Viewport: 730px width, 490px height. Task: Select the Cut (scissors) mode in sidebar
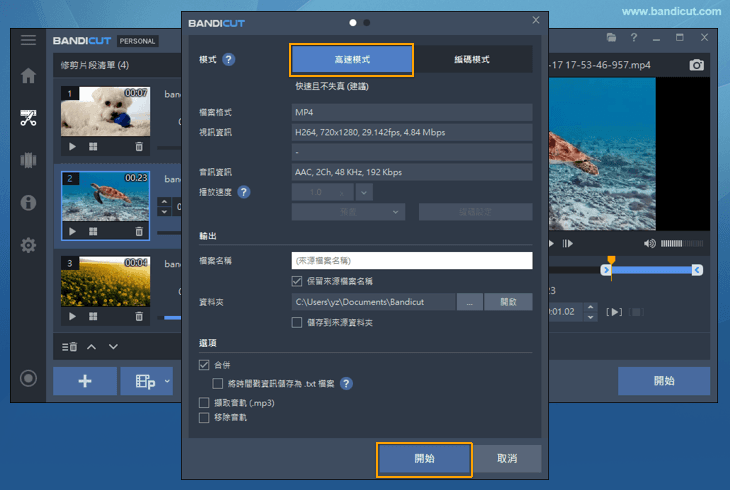click(28, 118)
